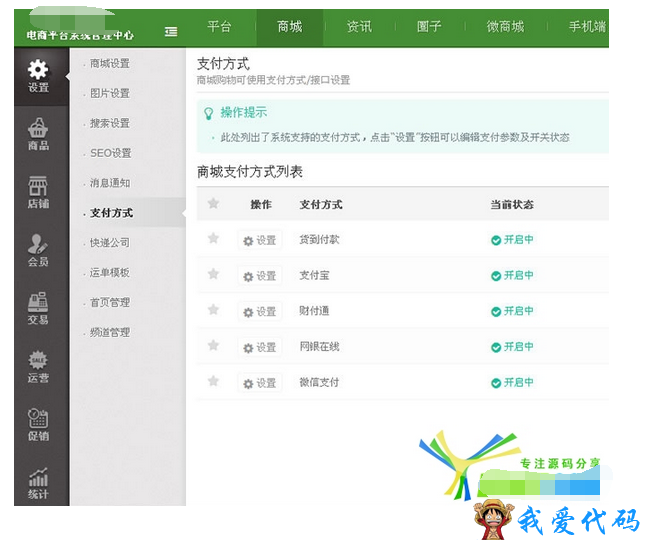657x545 pixels.
Task: Click the 当前状态 column header
Action: click(512, 204)
